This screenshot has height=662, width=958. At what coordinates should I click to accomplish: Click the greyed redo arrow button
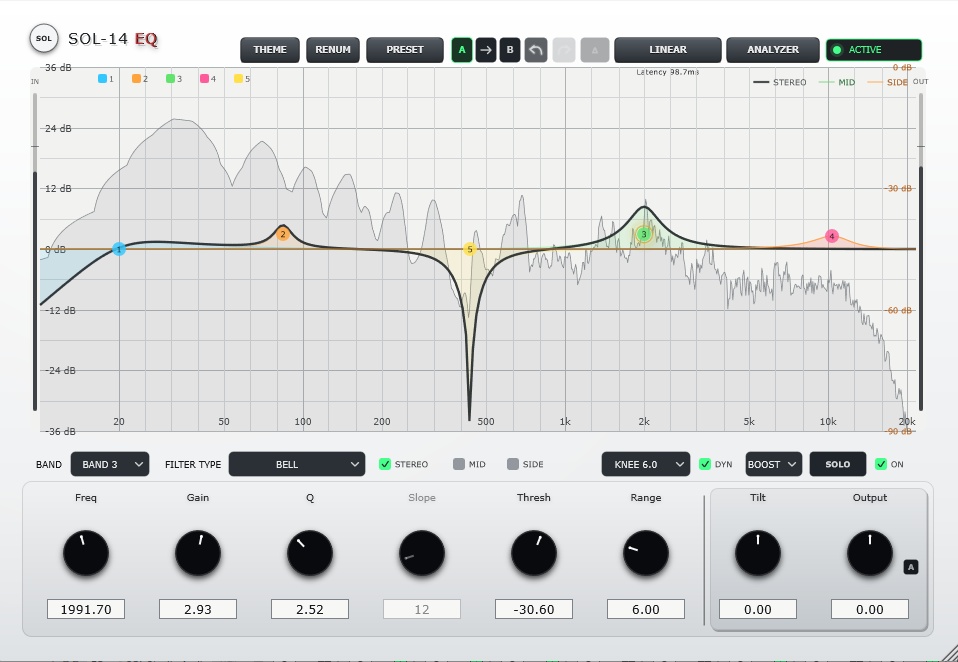(564, 50)
